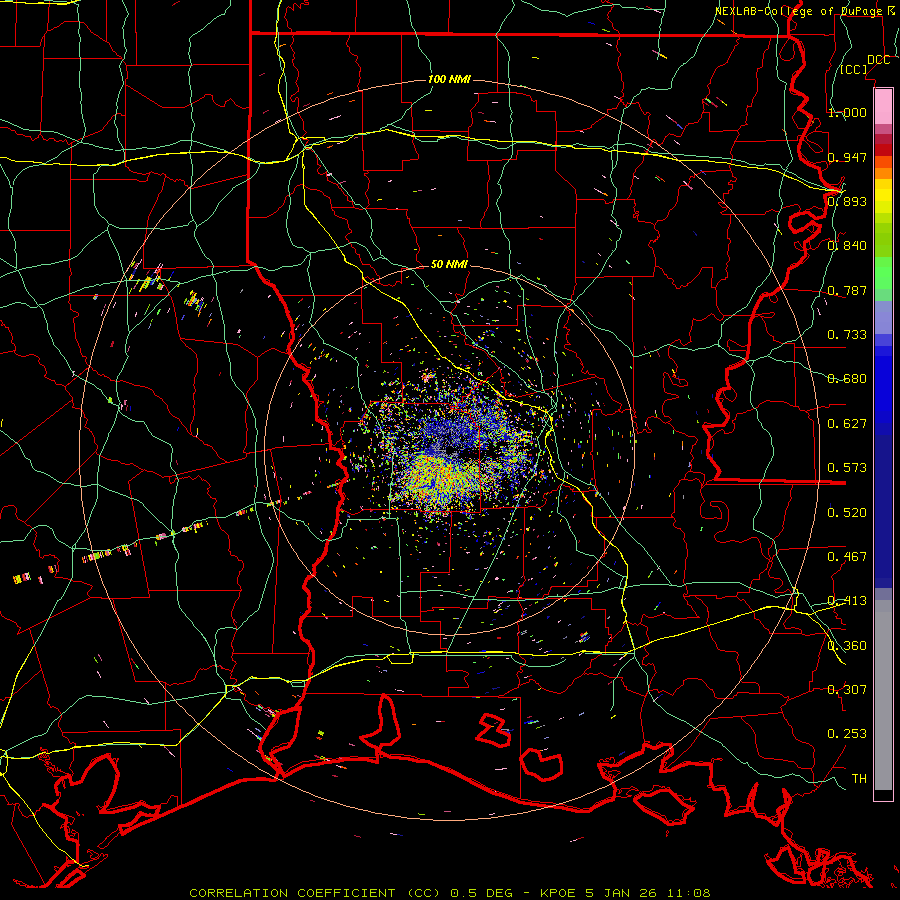The width and height of the screenshot is (900, 900).
Task: Click the 0.413 legend value
Action: [x=847, y=601]
